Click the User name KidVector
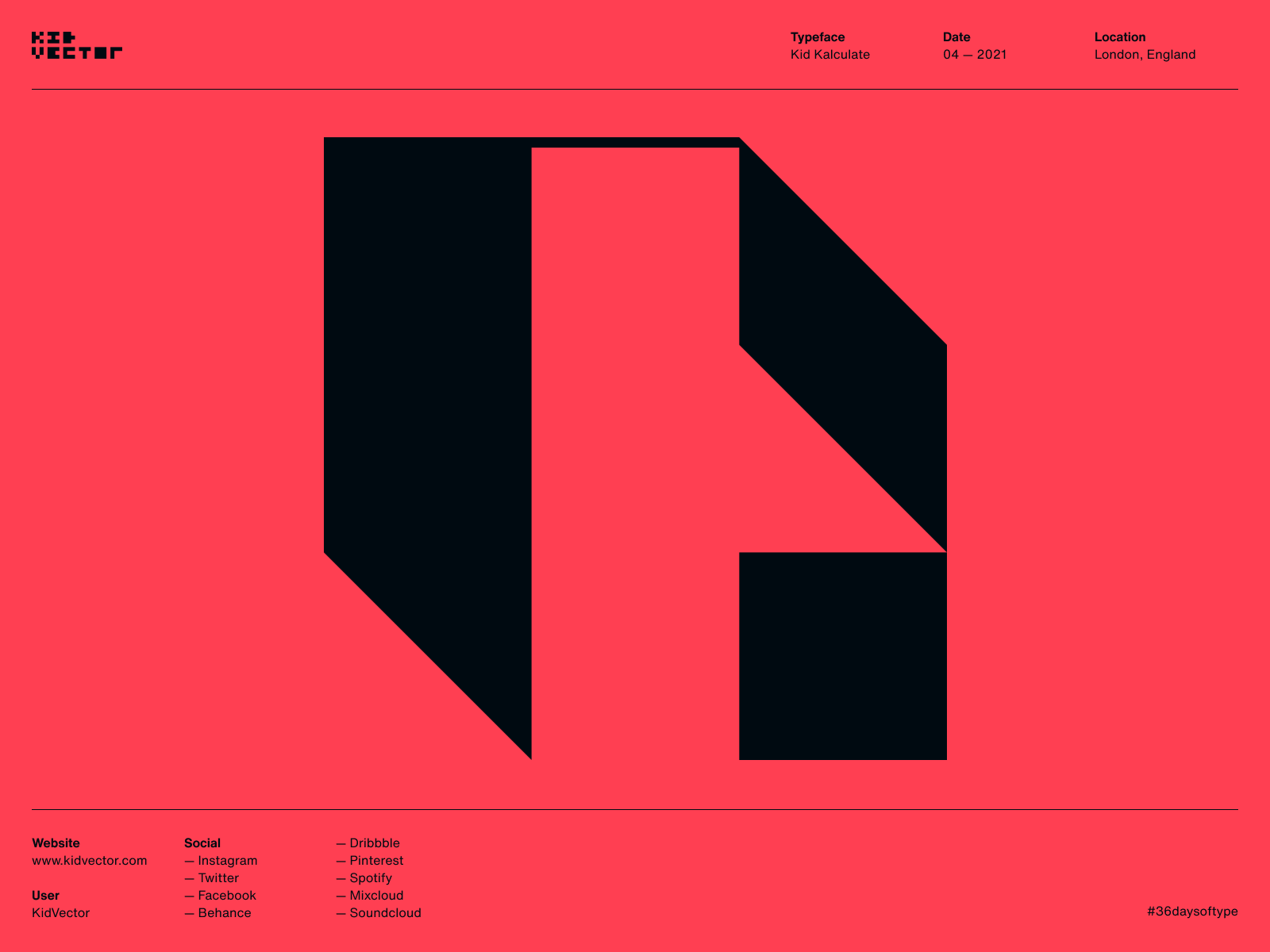This screenshot has width=1270, height=952. point(60,912)
